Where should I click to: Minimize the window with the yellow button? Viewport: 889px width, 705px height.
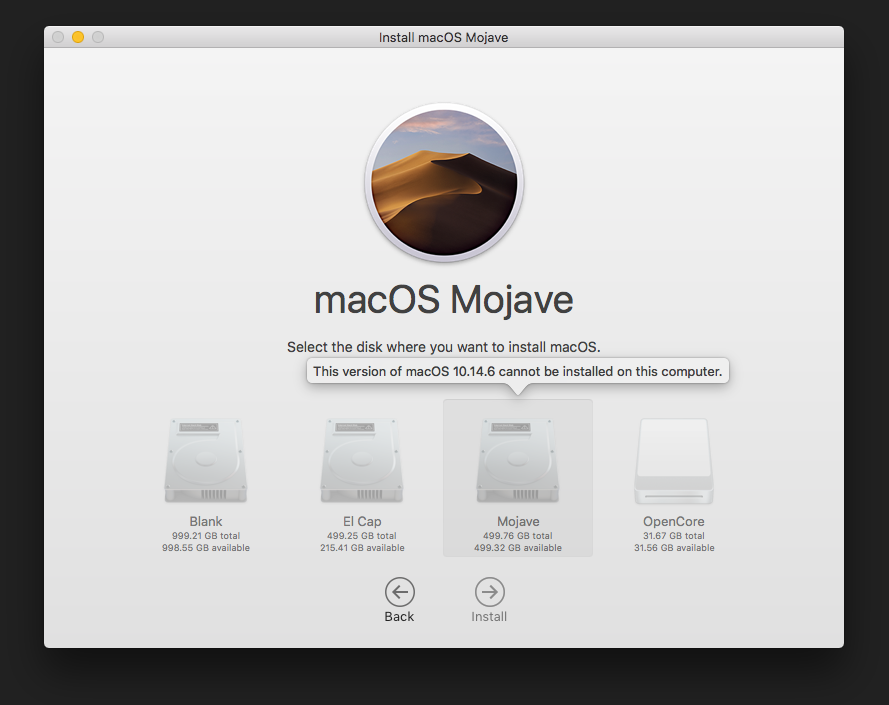78,37
